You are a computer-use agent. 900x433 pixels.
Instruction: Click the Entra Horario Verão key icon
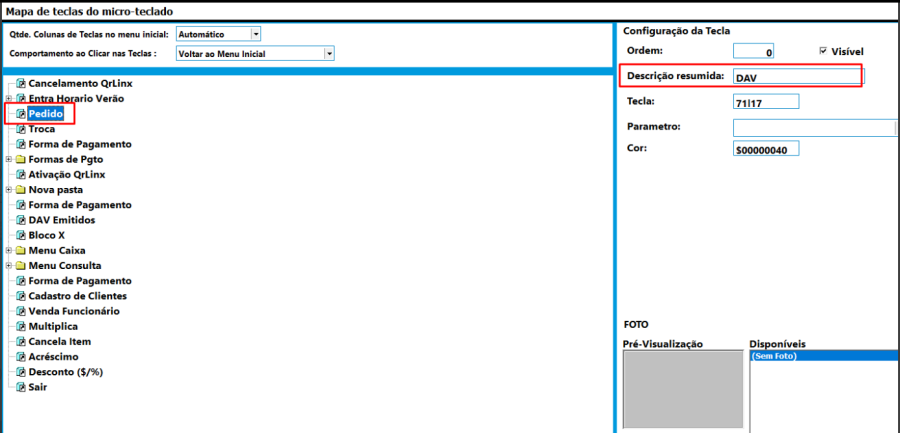[x=21, y=99]
